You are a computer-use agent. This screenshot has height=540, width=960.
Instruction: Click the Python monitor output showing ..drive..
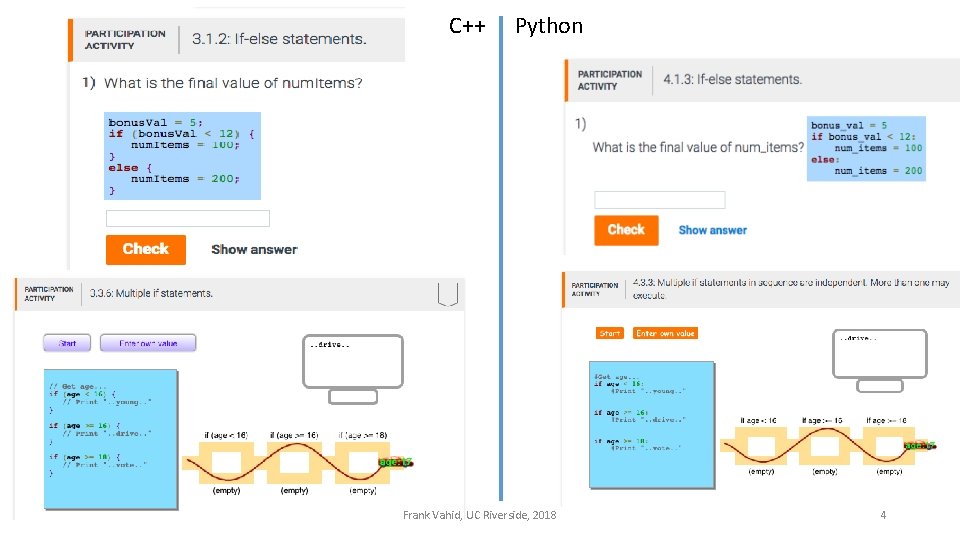pyautogui.click(x=880, y=354)
